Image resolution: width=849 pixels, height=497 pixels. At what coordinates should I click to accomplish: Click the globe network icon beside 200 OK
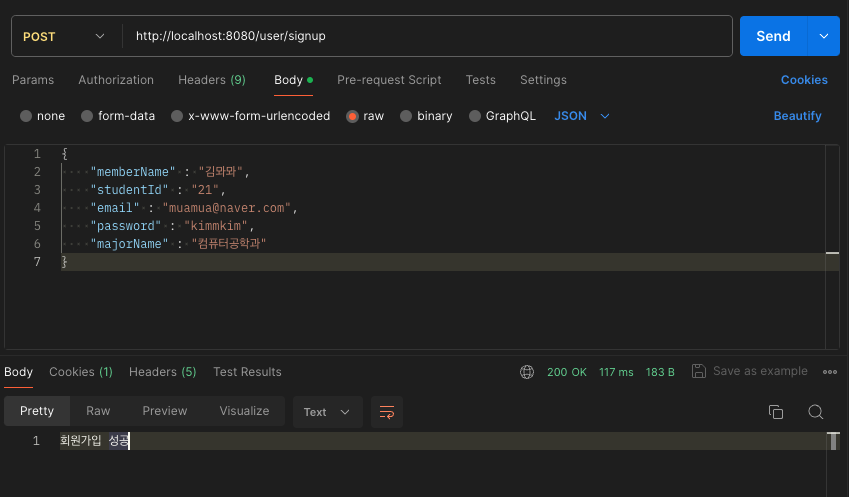pyautogui.click(x=527, y=372)
